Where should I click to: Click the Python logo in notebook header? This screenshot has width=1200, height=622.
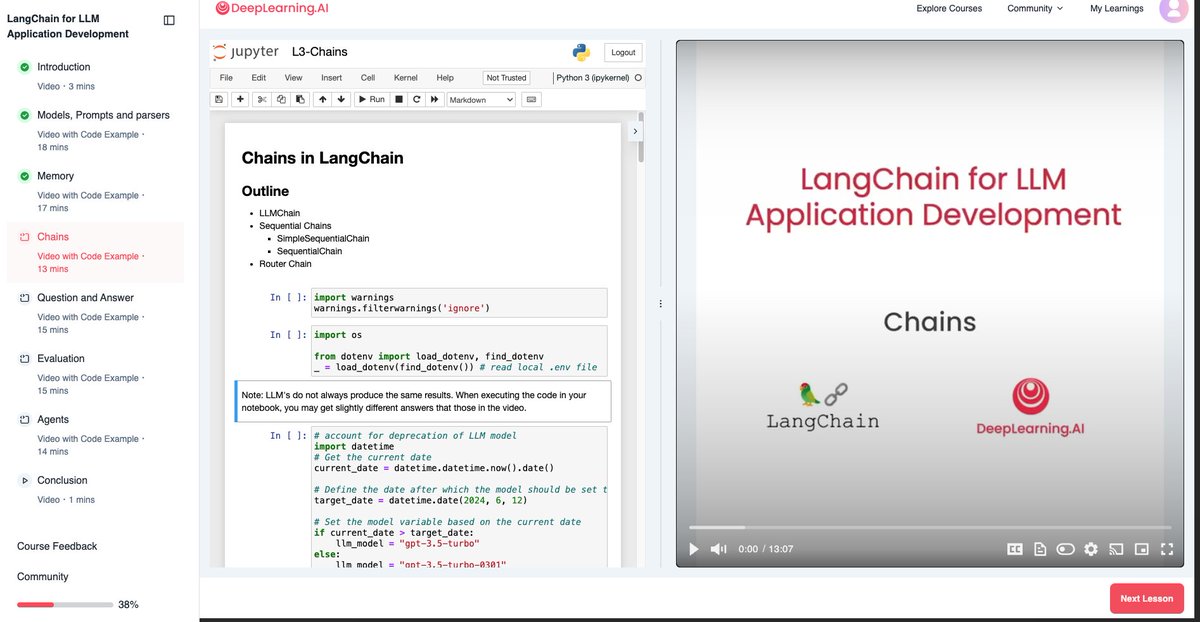[582, 53]
